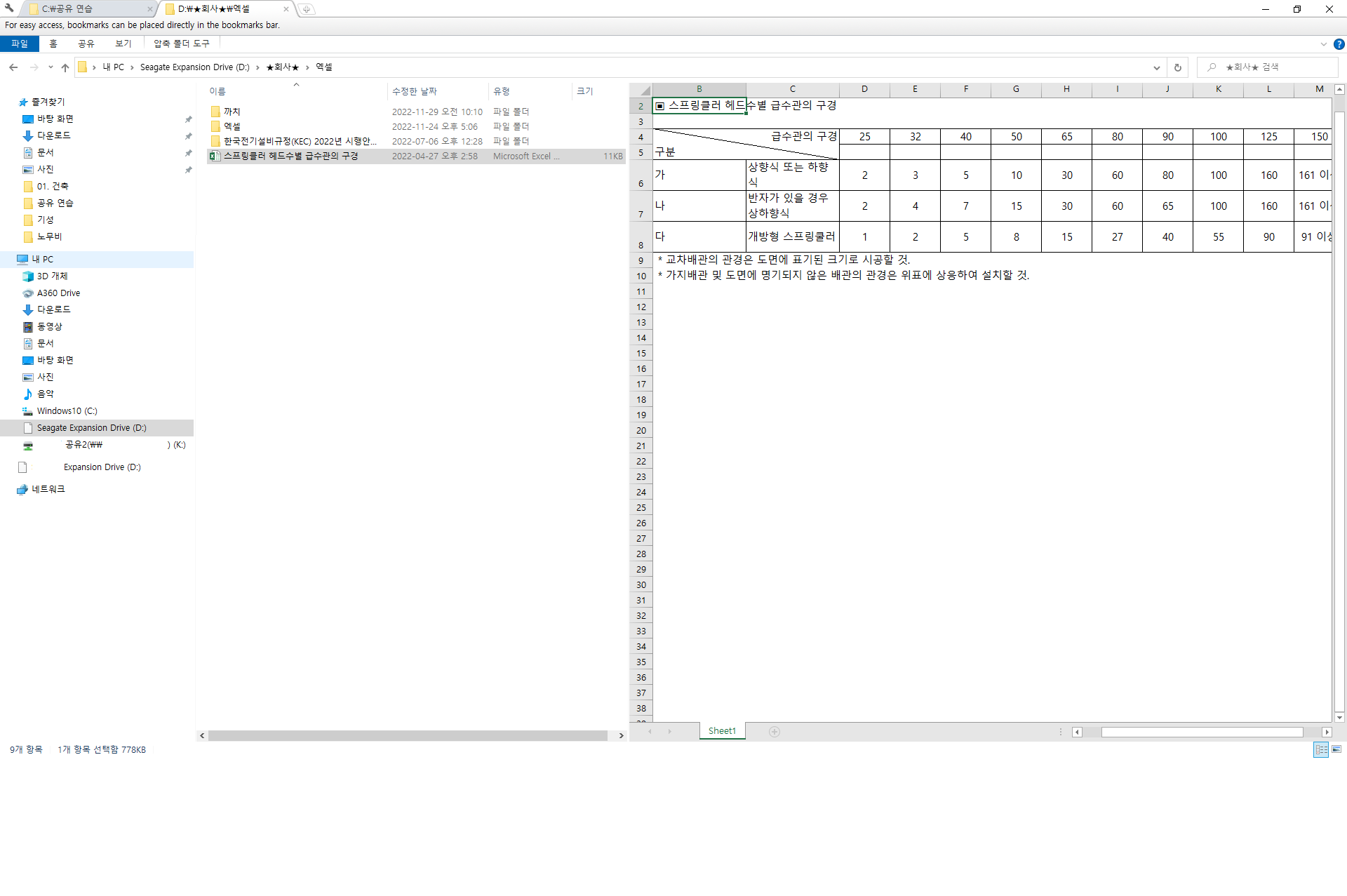Open the blue help question icon
1347x896 pixels.
(1339, 44)
